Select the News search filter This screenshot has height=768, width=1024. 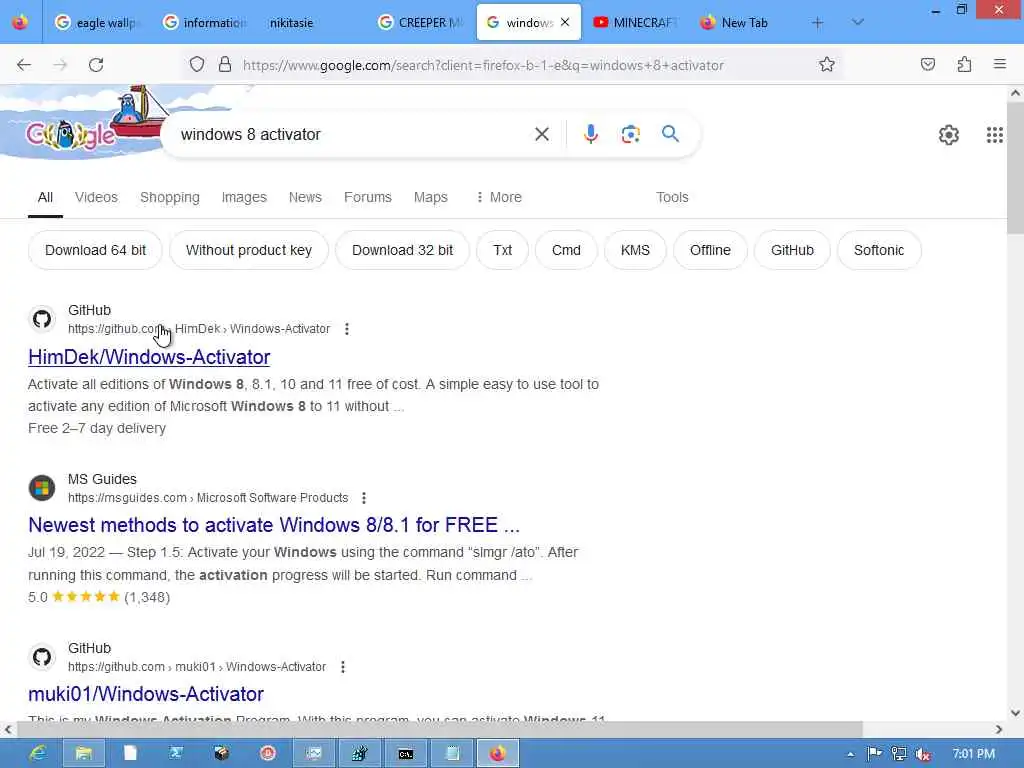(x=305, y=197)
